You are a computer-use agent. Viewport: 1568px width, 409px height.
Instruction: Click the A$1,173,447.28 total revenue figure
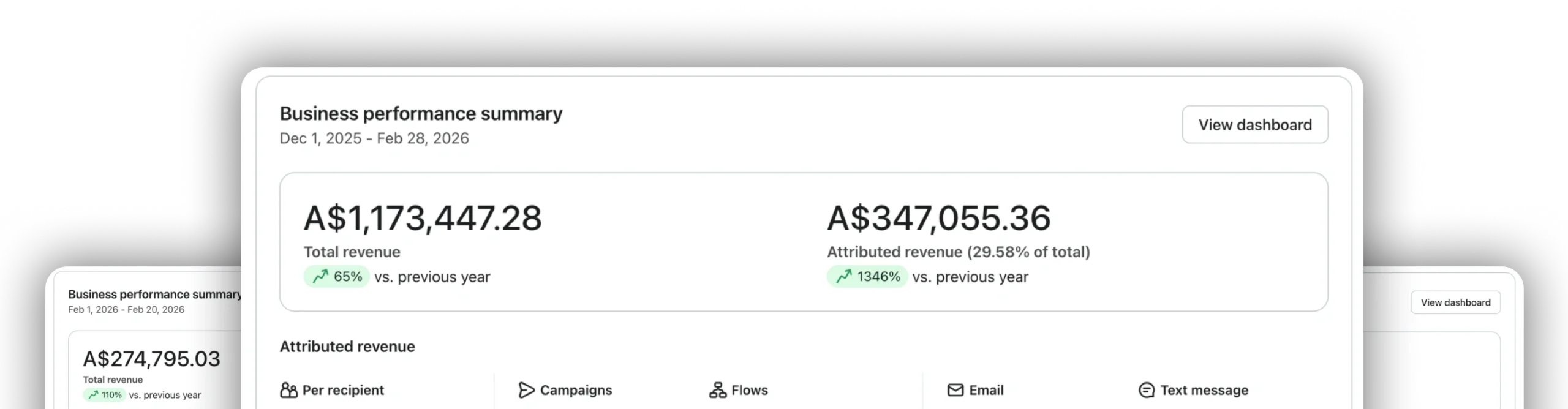[423, 218]
